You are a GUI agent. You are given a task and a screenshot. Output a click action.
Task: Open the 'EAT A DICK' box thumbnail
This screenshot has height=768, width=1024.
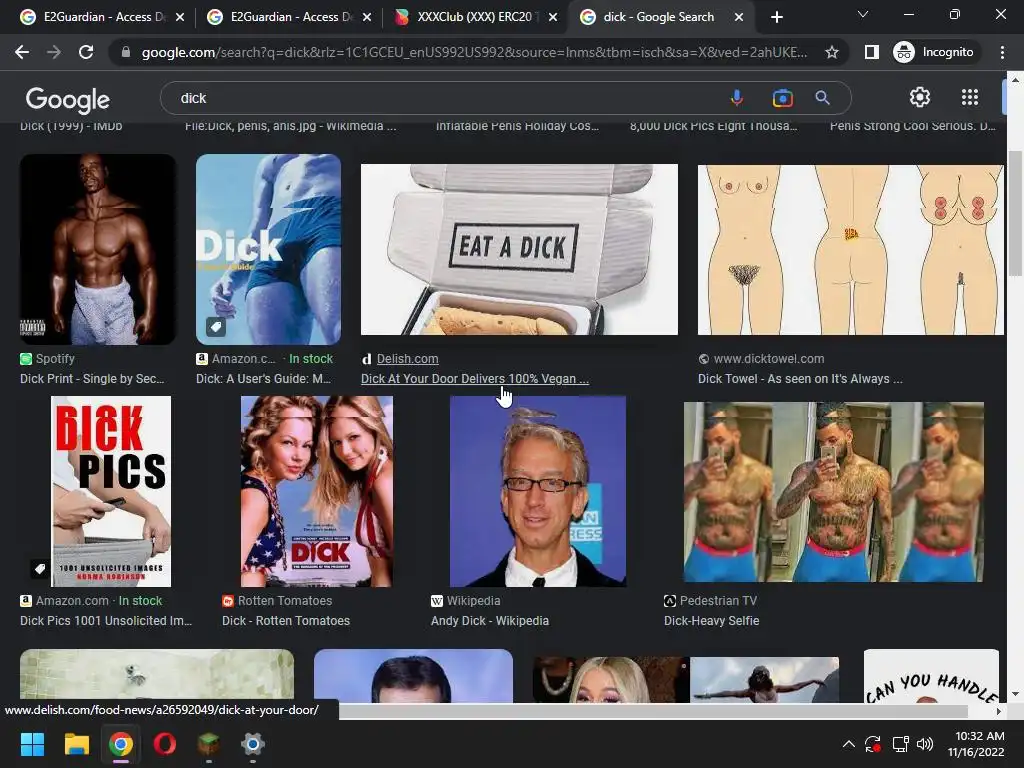(x=519, y=249)
